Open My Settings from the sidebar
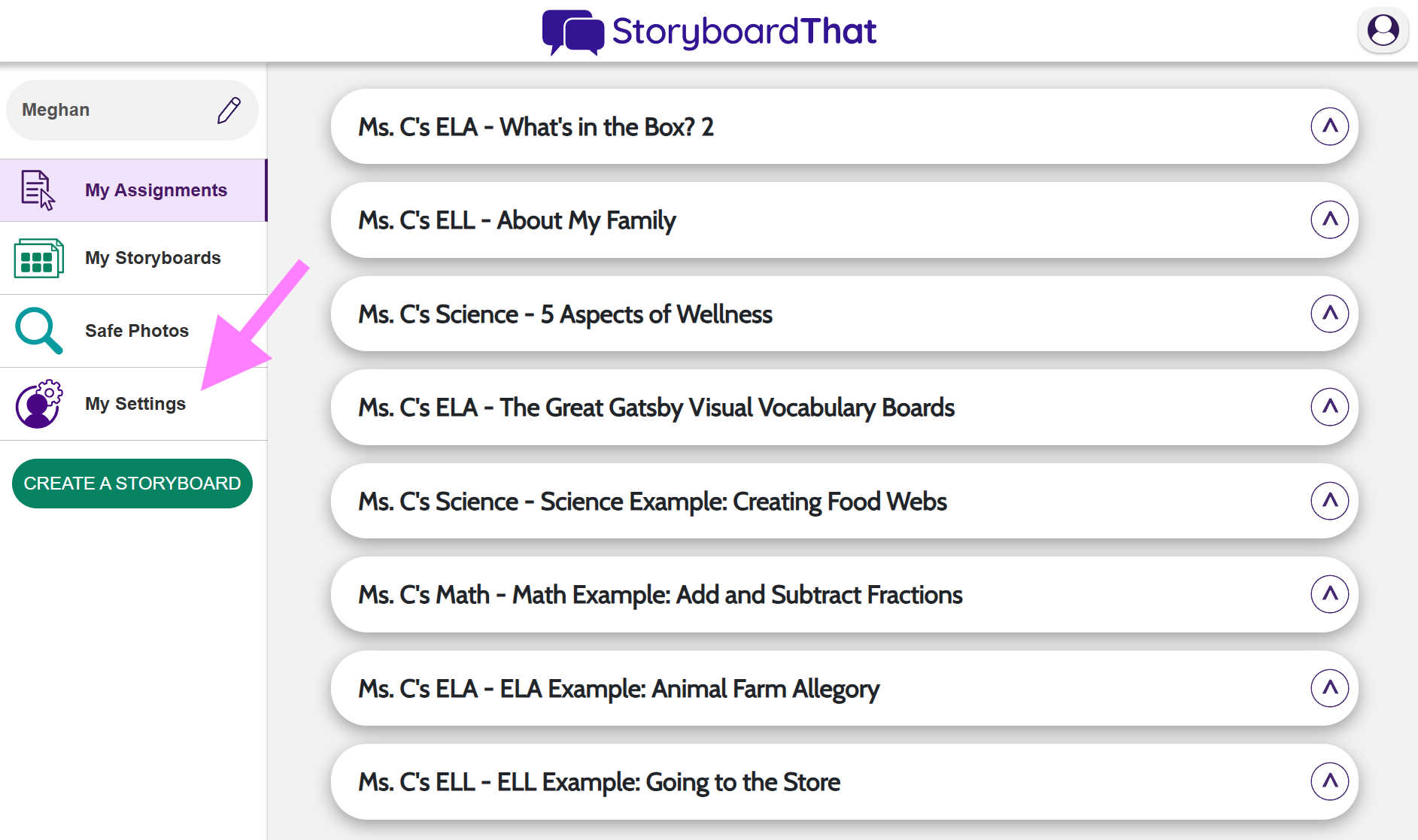Viewport: 1418px width, 840px height. (x=135, y=404)
